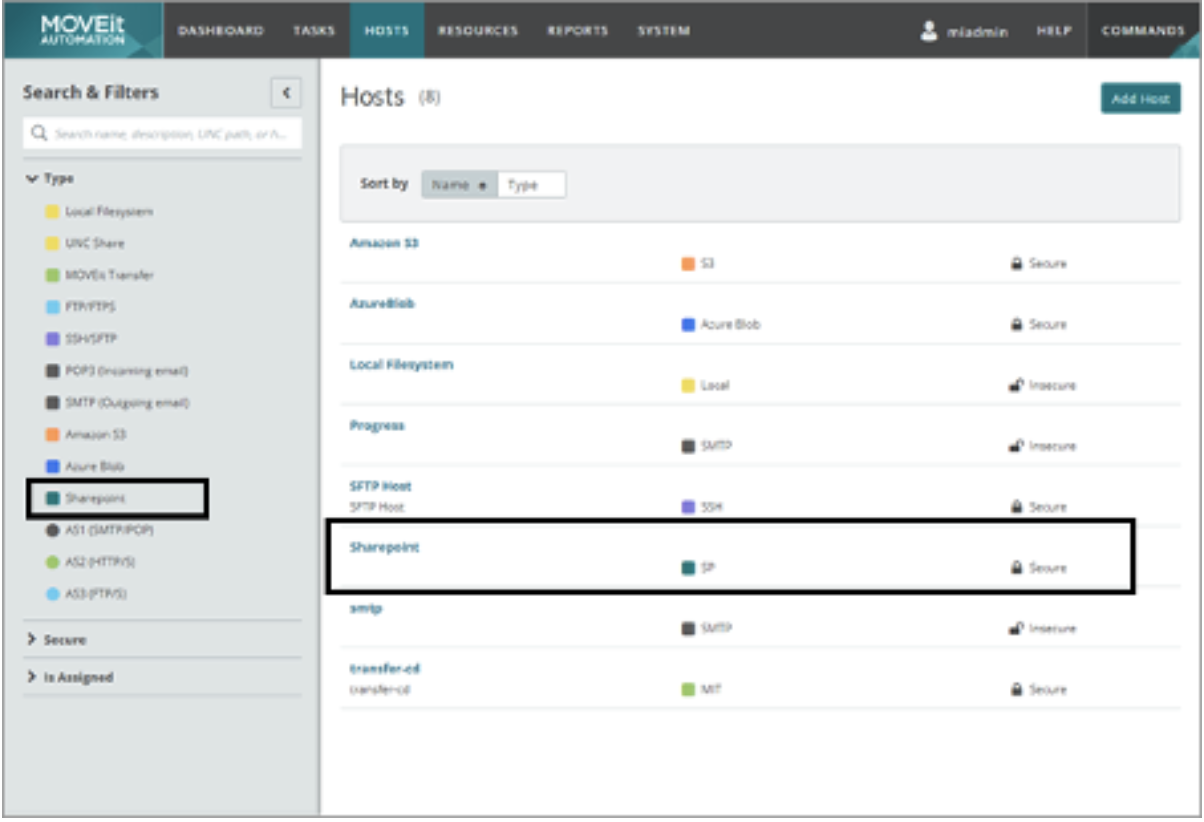Click Secure lock icon in Amazon S3 row

click(x=1017, y=264)
